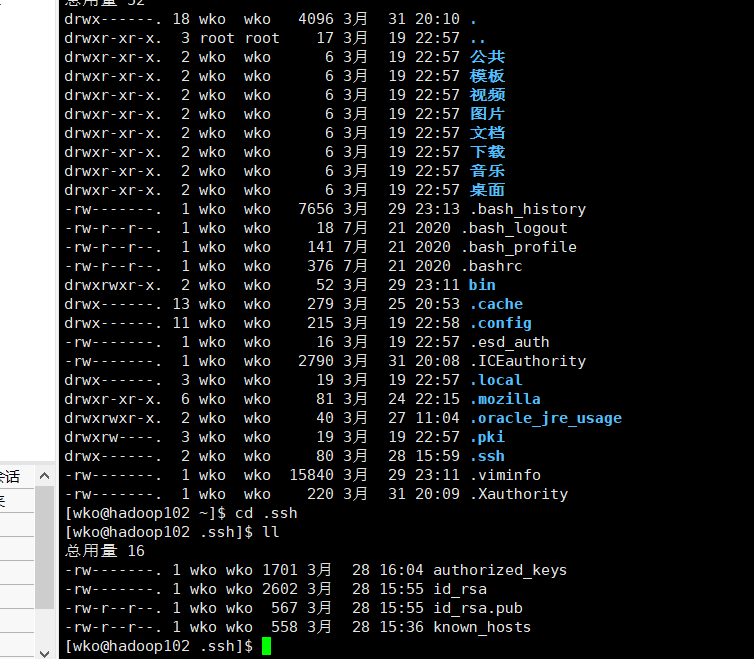The height and width of the screenshot is (659, 754).
Task: Select the 桌面 directory name
Action: pyautogui.click(x=487, y=190)
